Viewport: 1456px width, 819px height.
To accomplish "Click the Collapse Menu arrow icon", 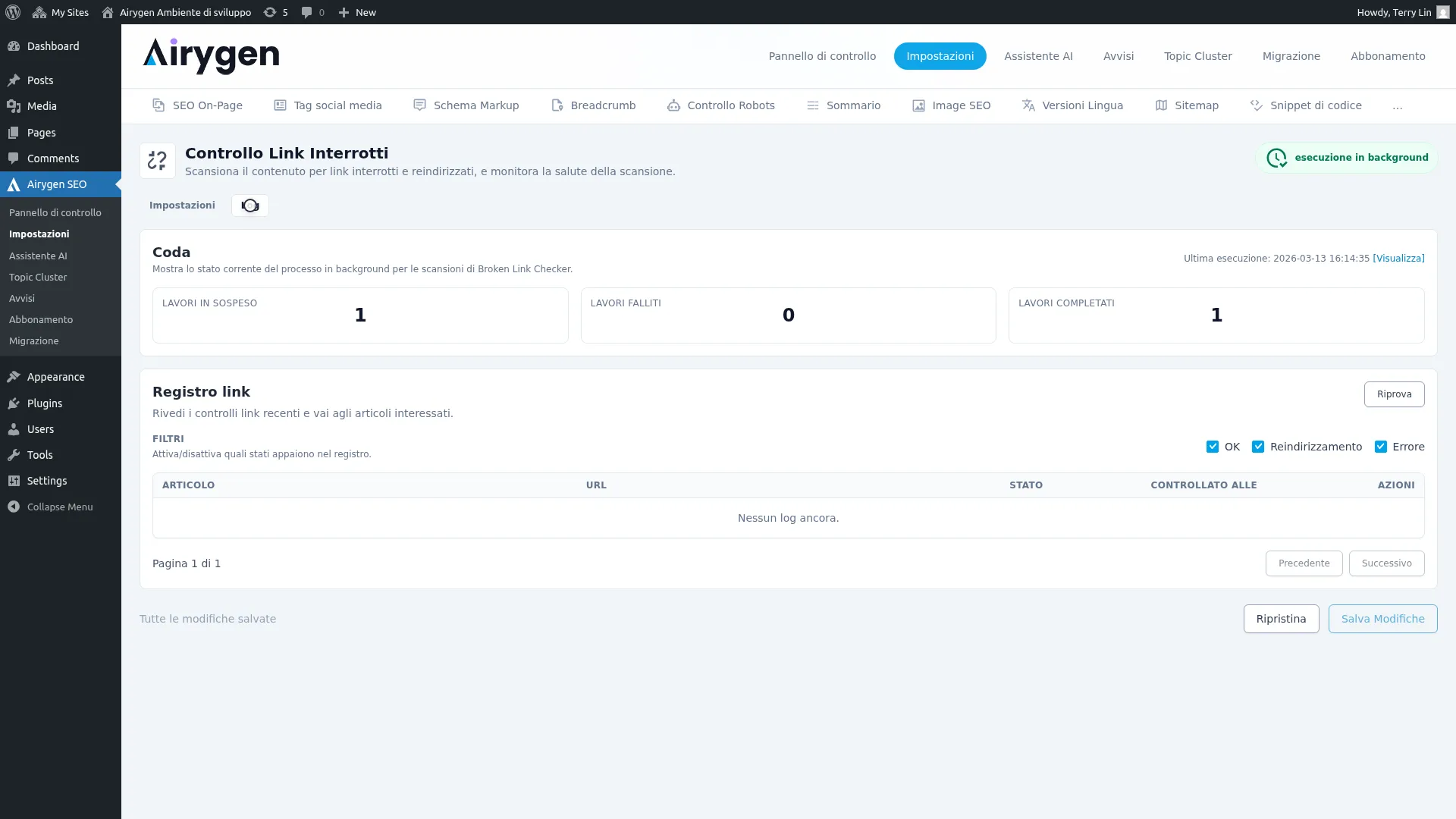I will (14, 507).
